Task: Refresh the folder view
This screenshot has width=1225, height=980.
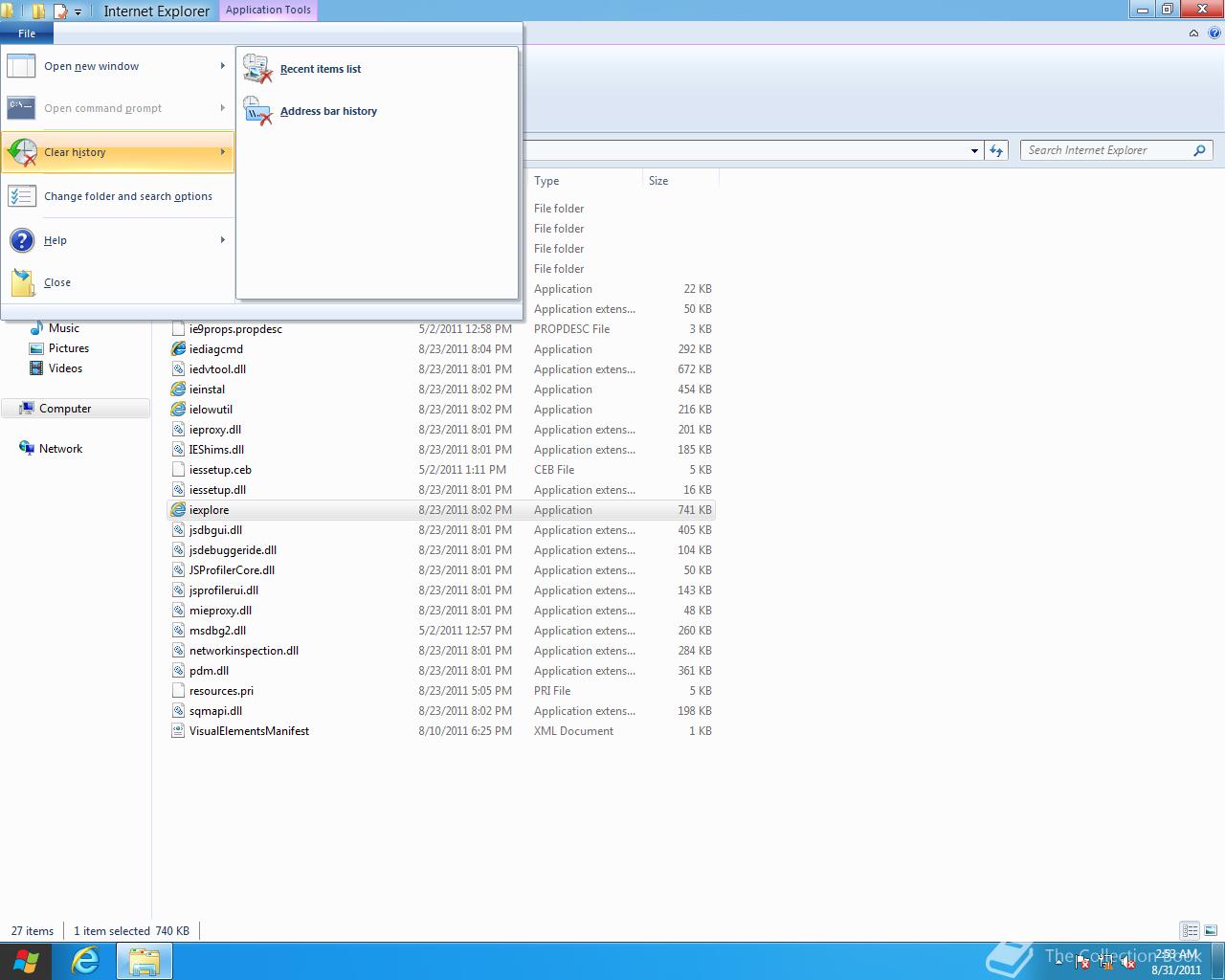Action: (x=996, y=150)
